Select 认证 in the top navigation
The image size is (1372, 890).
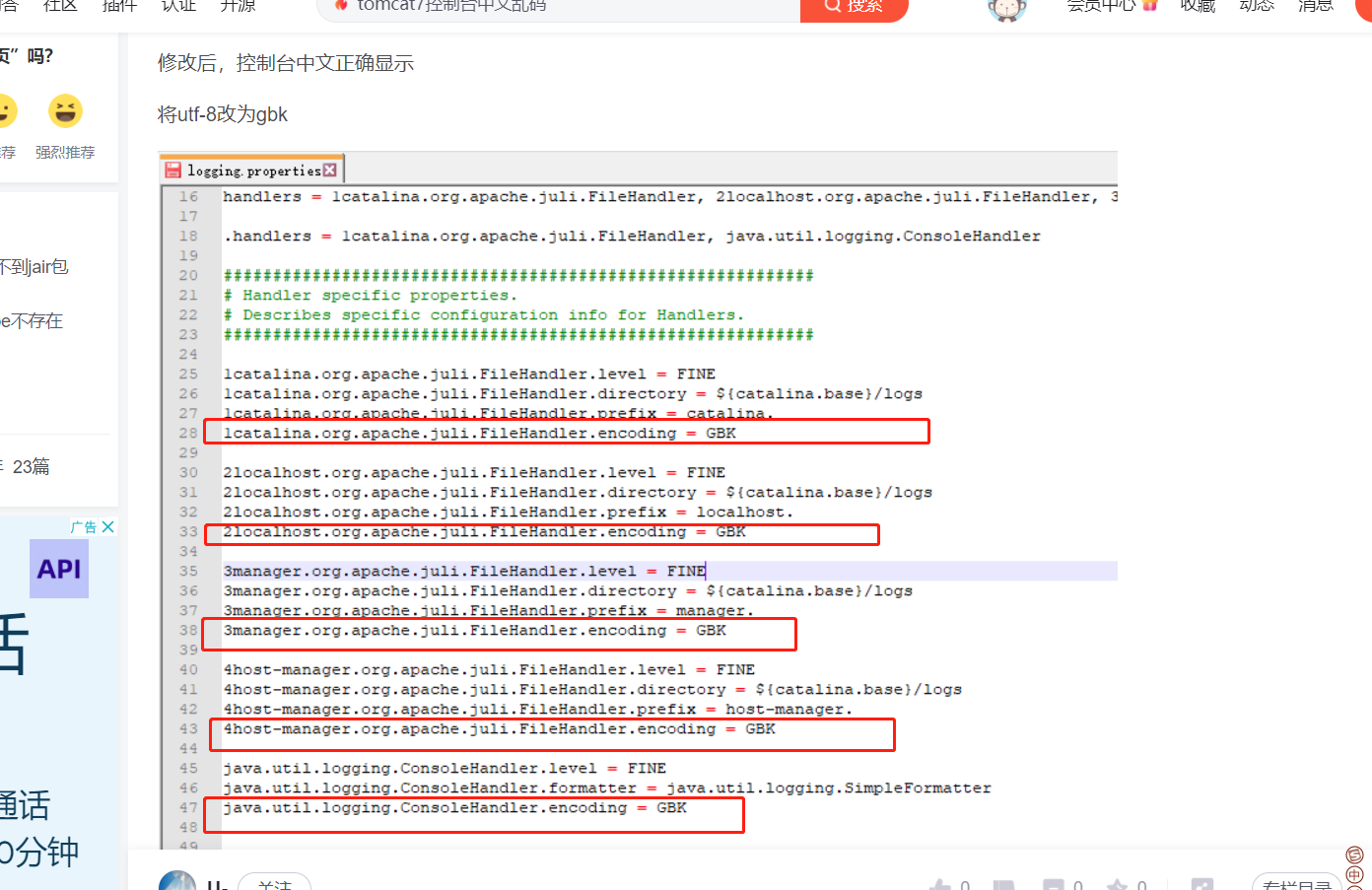(x=178, y=6)
